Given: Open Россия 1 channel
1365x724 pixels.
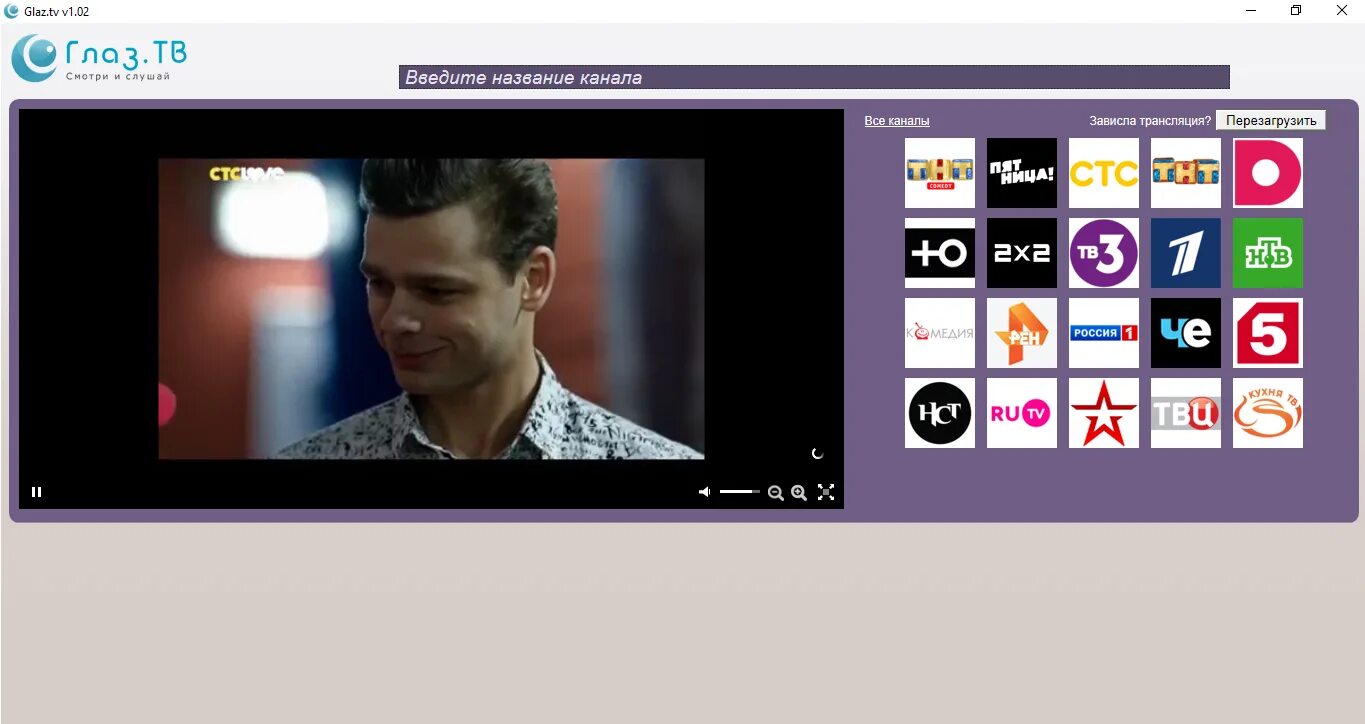Looking at the screenshot, I should click(1103, 333).
